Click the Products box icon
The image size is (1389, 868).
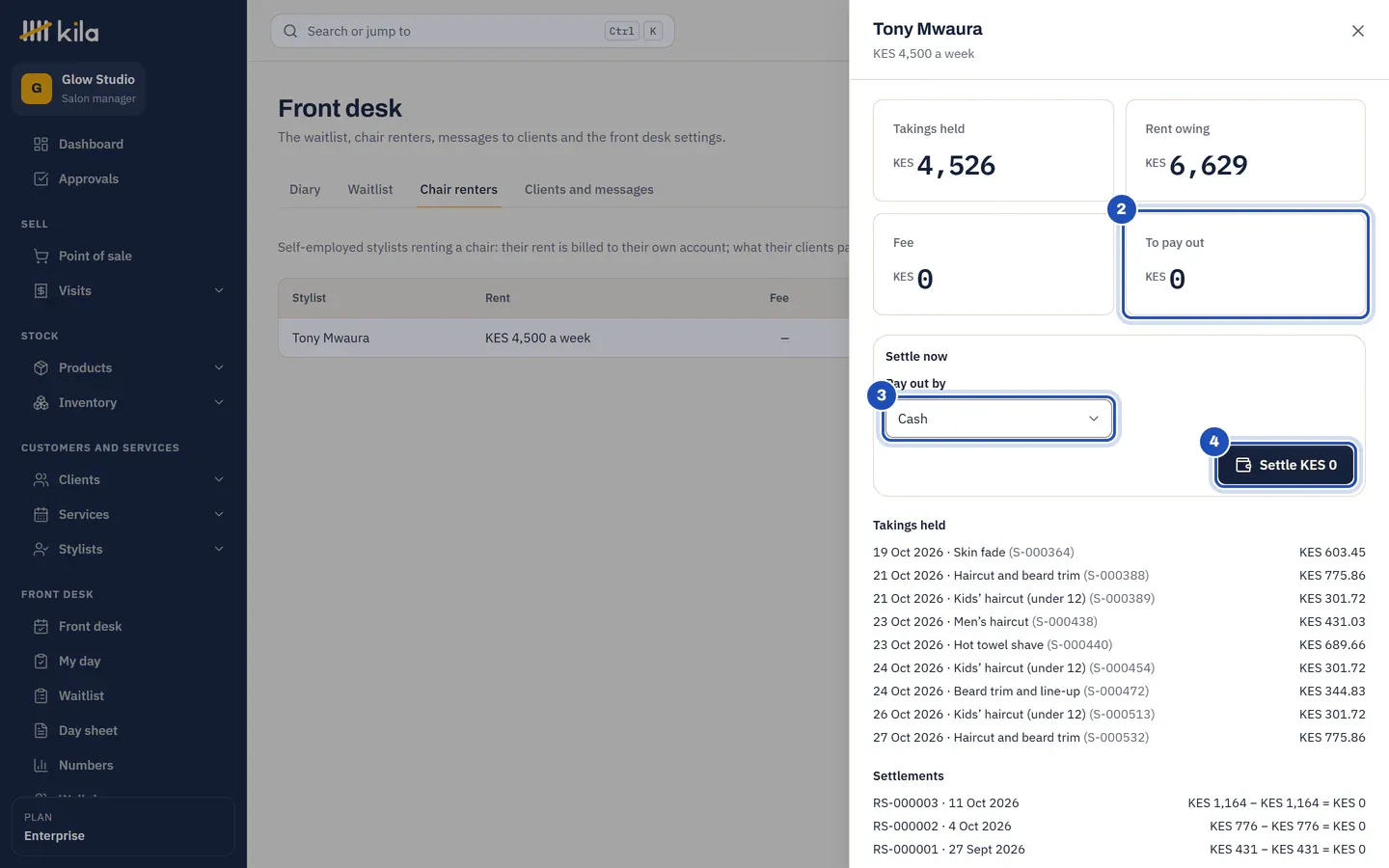pos(41,367)
